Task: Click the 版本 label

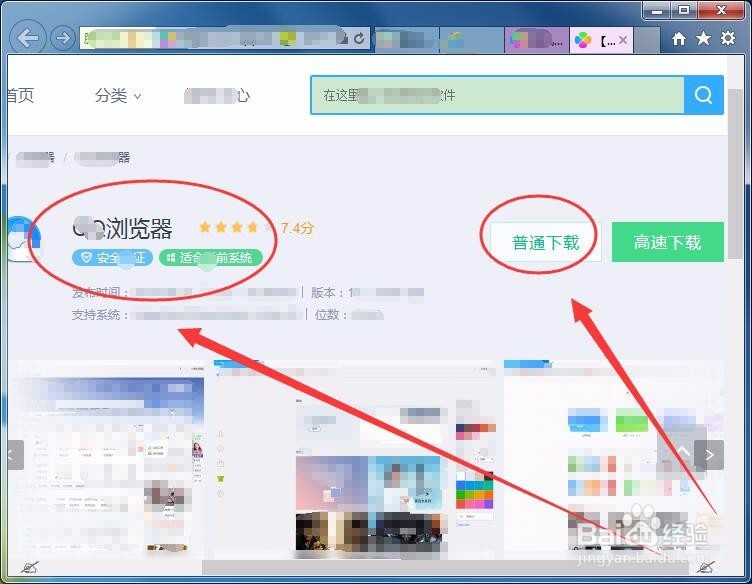Action: click(327, 292)
